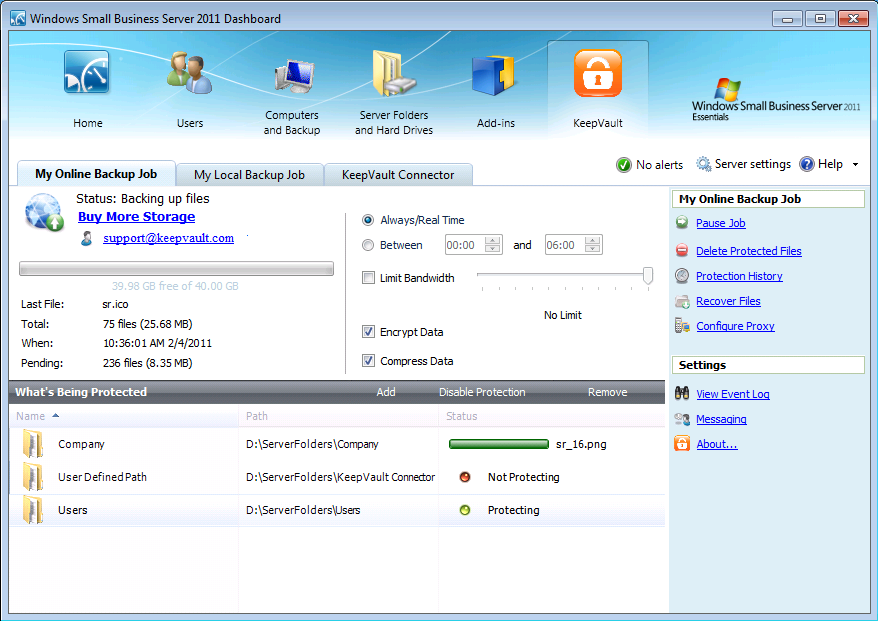Open the KeepVault Connector tab

coord(398,175)
